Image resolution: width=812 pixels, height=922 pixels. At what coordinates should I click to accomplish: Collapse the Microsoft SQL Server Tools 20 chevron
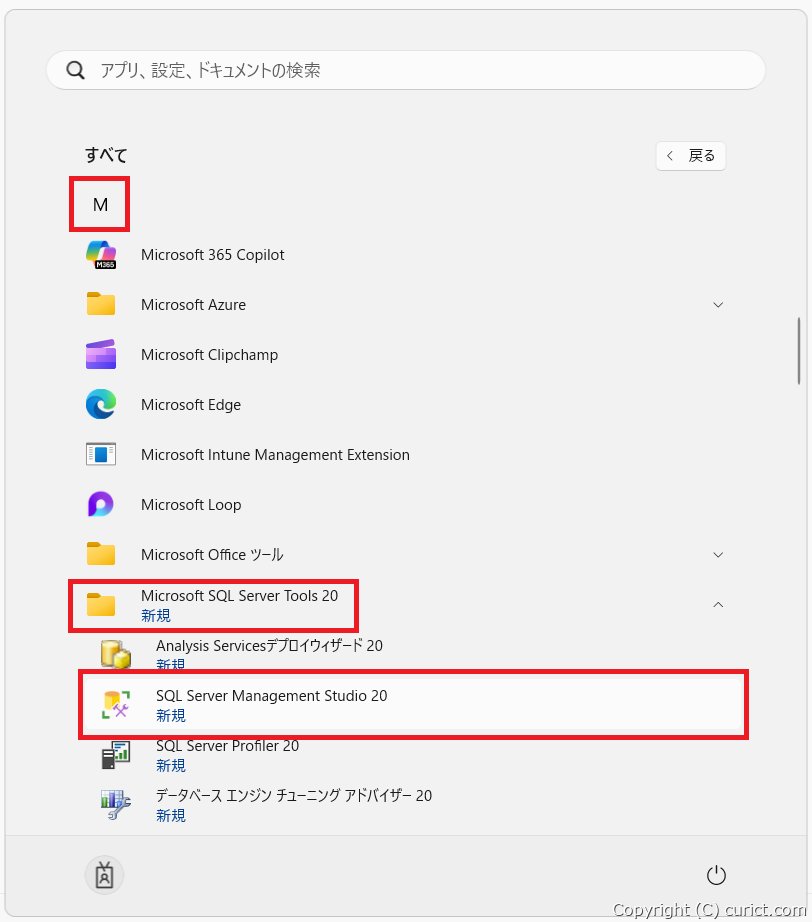click(x=718, y=604)
